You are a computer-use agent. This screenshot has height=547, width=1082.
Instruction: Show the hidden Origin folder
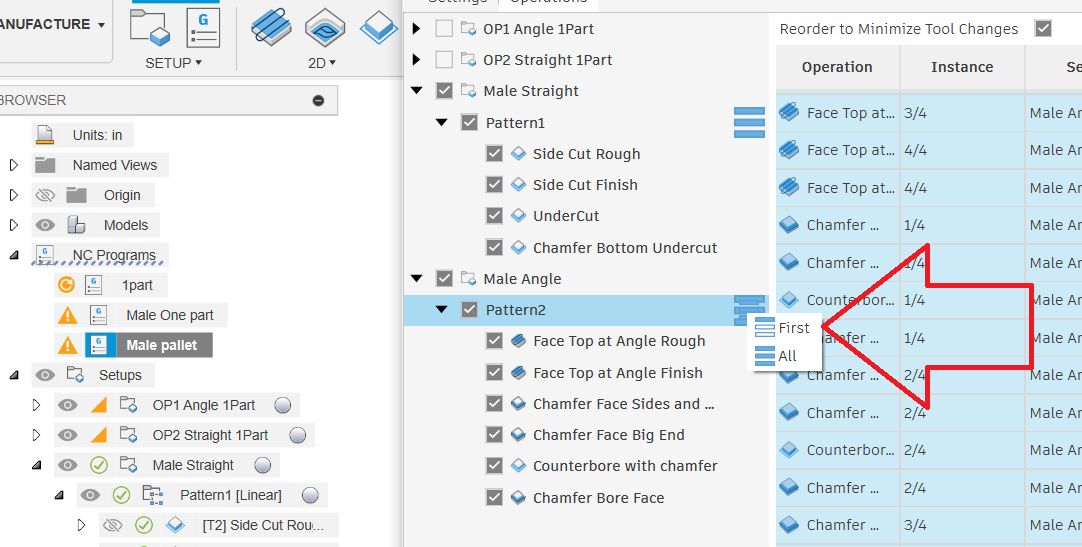click(x=45, y=195)
